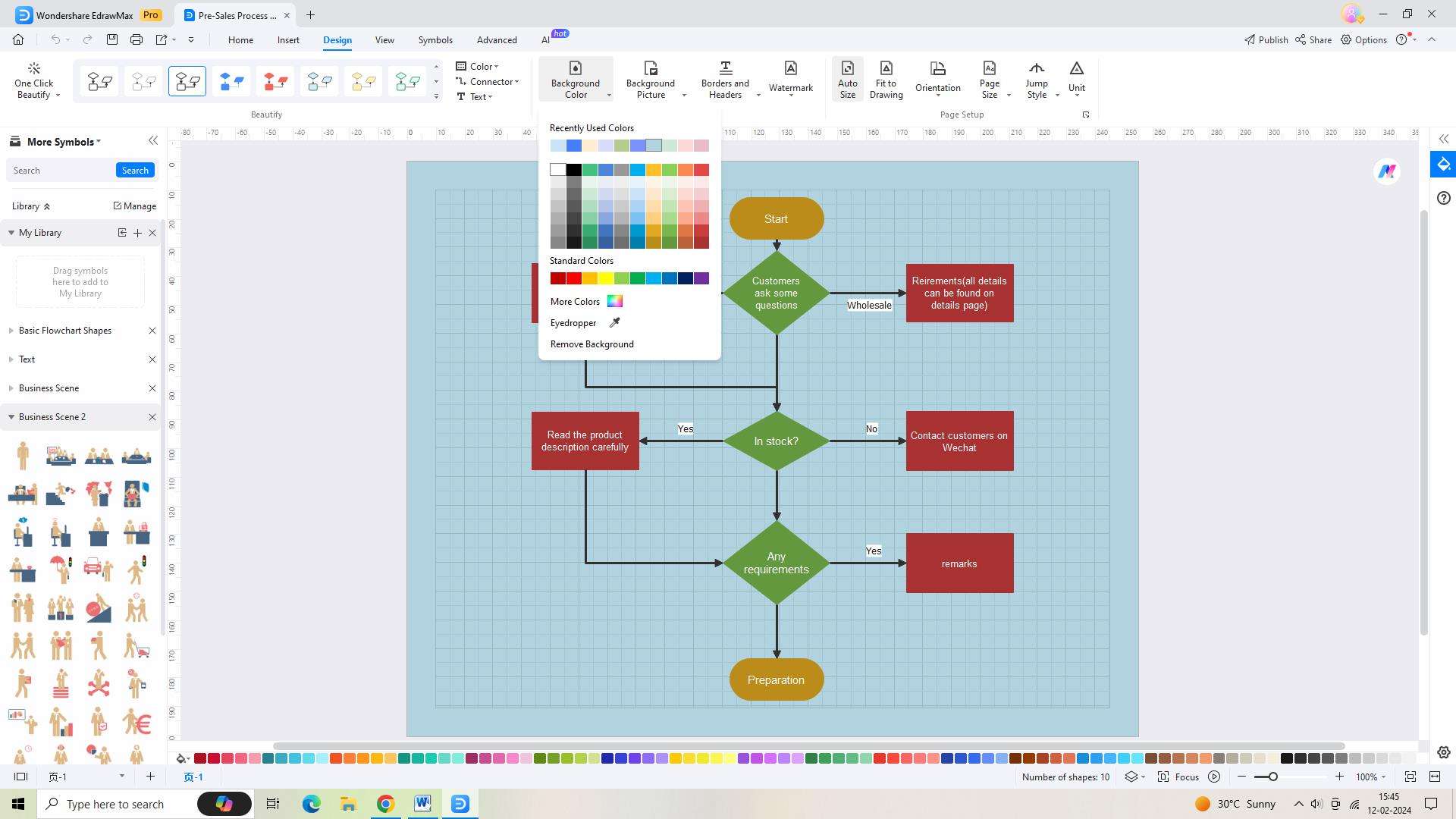The height and width of the screenshot is (819, 1456).
Task: Open the Edraw AI assistant floating icon
Action: click(1387, 171)
